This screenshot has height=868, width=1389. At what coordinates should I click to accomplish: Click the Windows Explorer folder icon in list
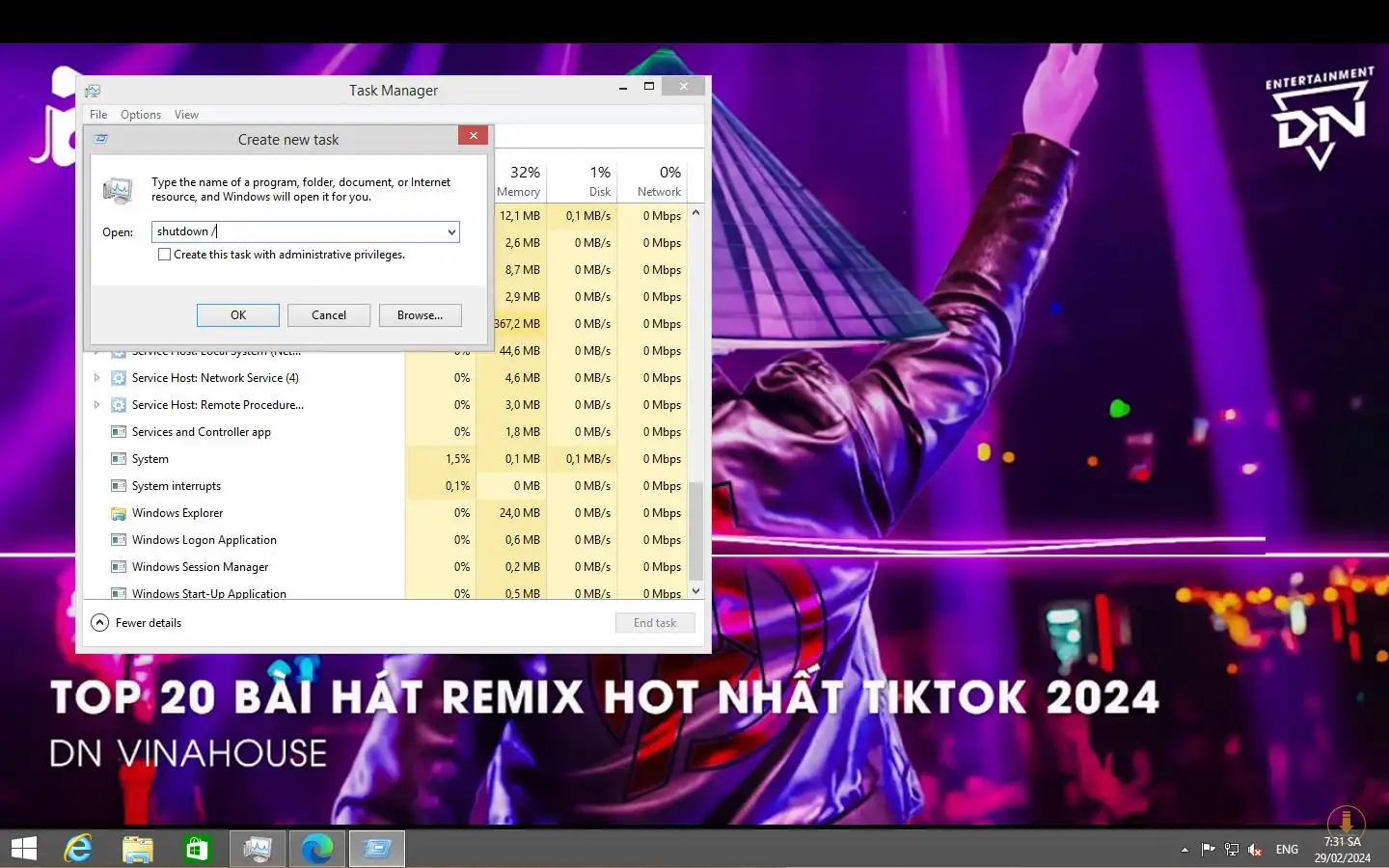point(119,513)
